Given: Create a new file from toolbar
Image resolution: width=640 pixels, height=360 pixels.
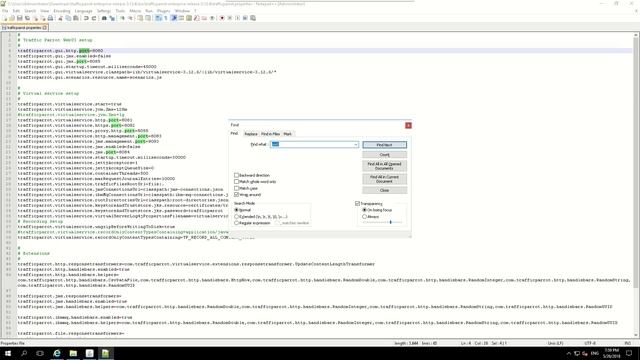Looking at the screenshot, I should [x=4, y=18].
